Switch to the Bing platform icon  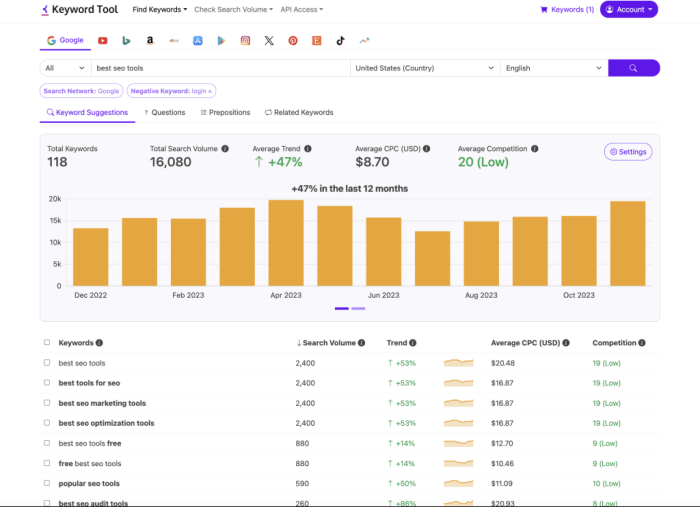[126, 41]
